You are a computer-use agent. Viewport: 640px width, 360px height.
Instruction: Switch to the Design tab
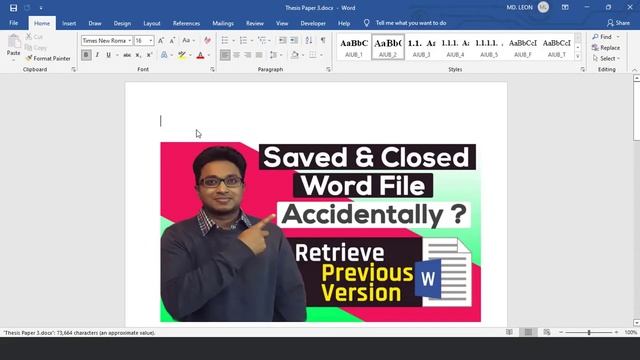pos(122,23)
